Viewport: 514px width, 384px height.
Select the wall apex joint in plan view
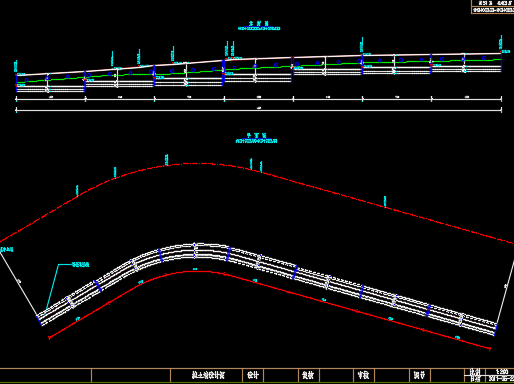click(x=195, y=251)
